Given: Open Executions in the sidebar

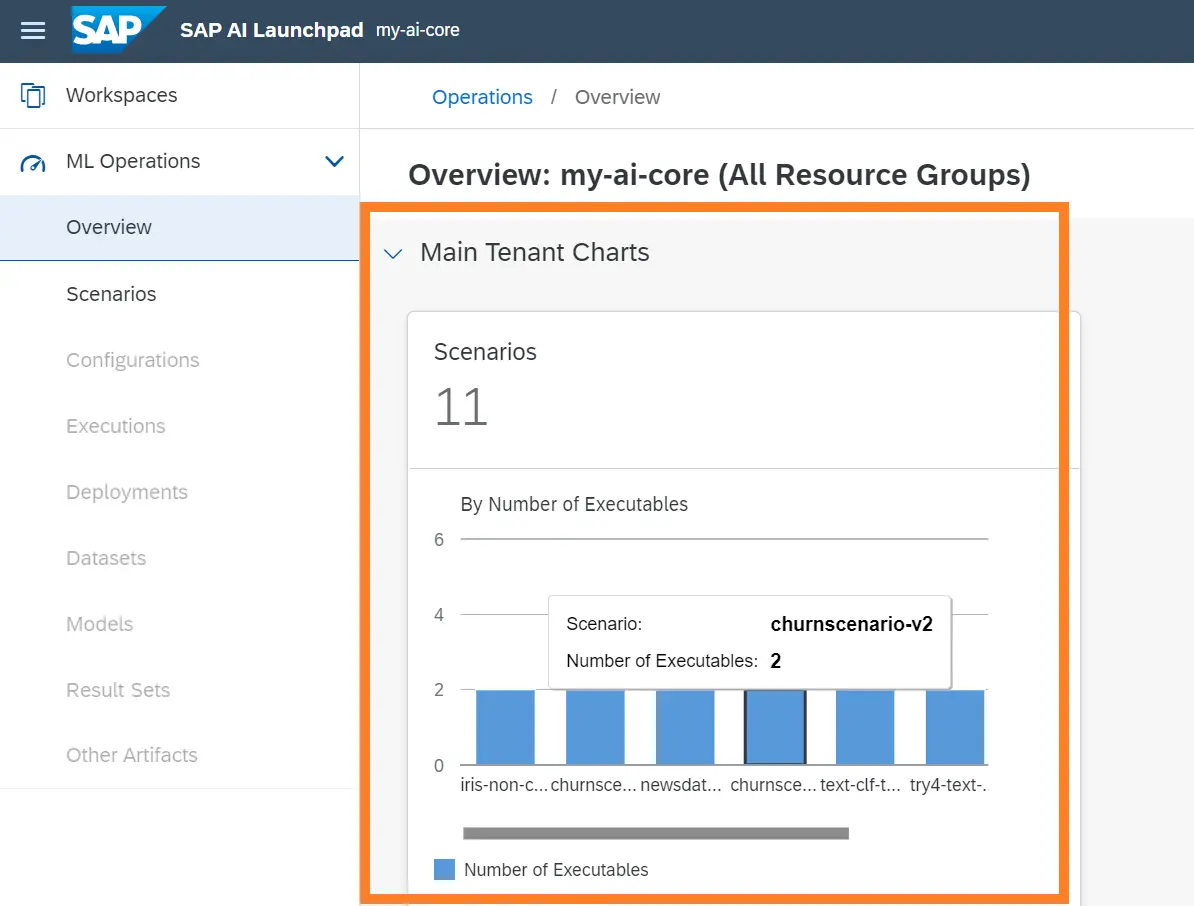Looking at the screenshot, I should (180, 426).
